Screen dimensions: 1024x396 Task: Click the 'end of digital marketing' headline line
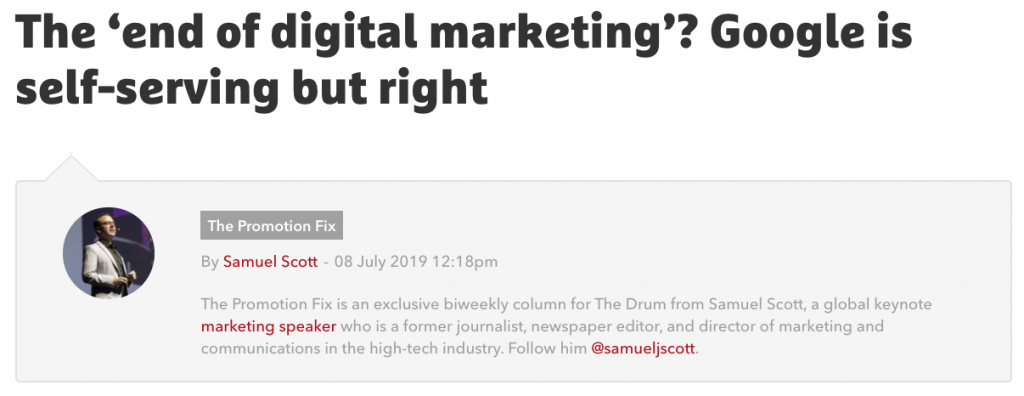(464, 33)
